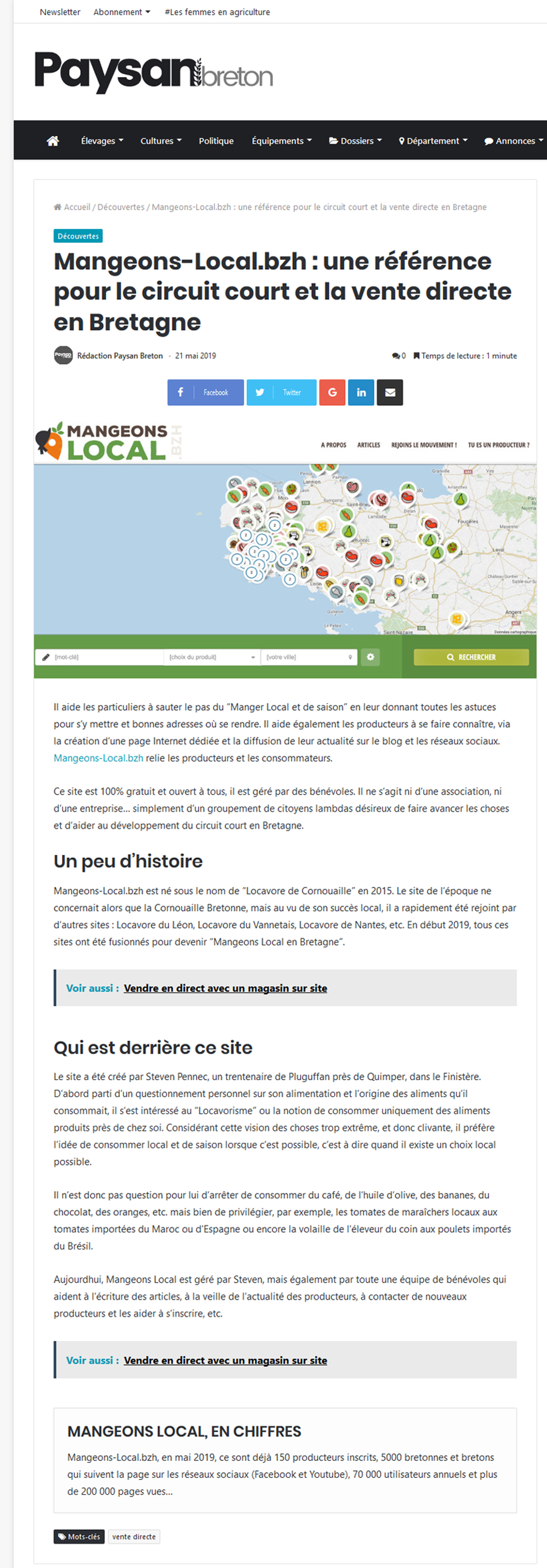The width and height of the screenshot is (547, 1568).
Task: Open first 'Vendre en direct avec un magasin' link
Action: pos(225,988)
